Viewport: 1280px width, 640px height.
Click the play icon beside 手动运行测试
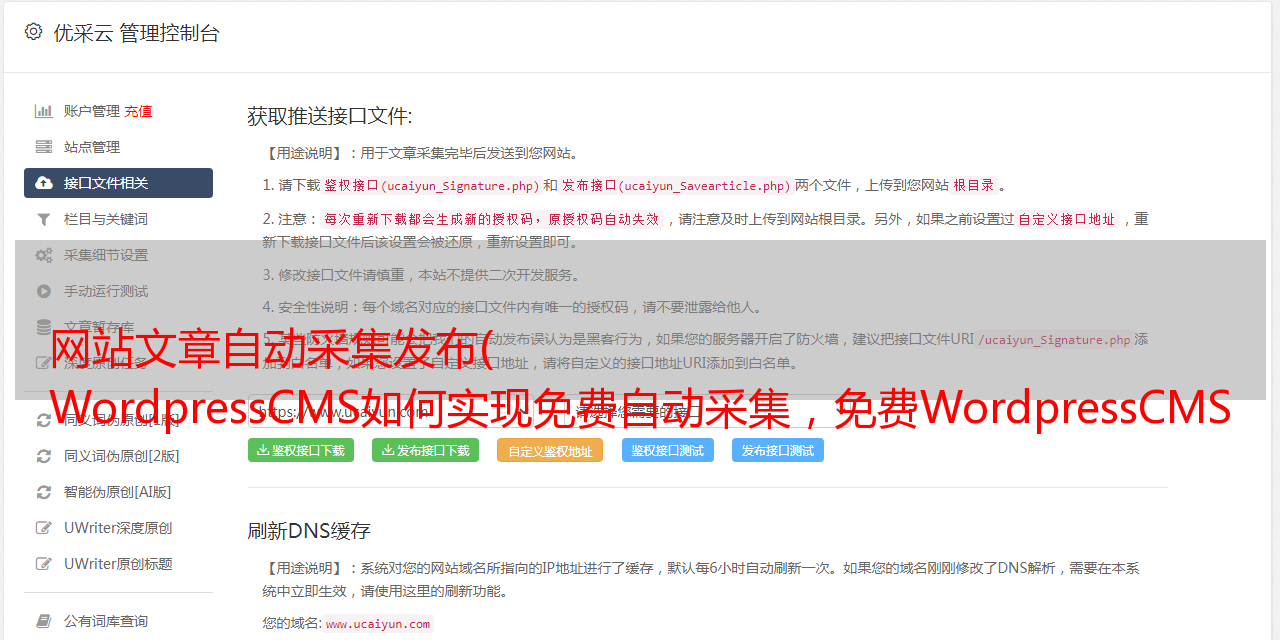click(x=44, y=291)
